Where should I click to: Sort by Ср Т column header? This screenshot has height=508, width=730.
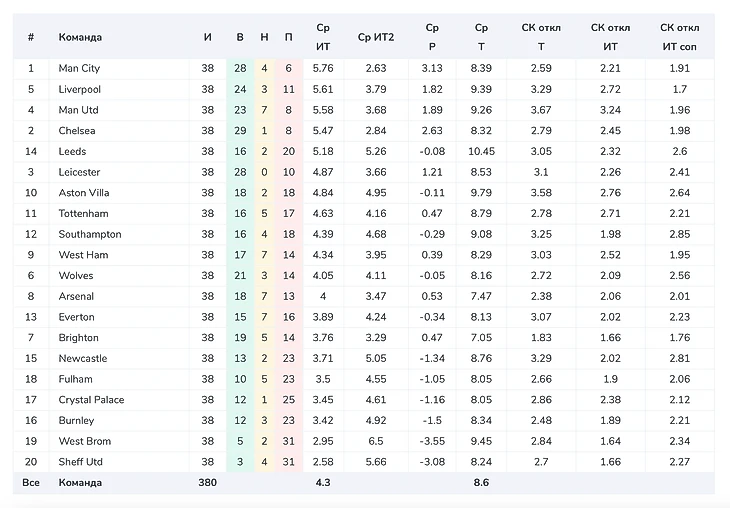[x=481, y=38]
